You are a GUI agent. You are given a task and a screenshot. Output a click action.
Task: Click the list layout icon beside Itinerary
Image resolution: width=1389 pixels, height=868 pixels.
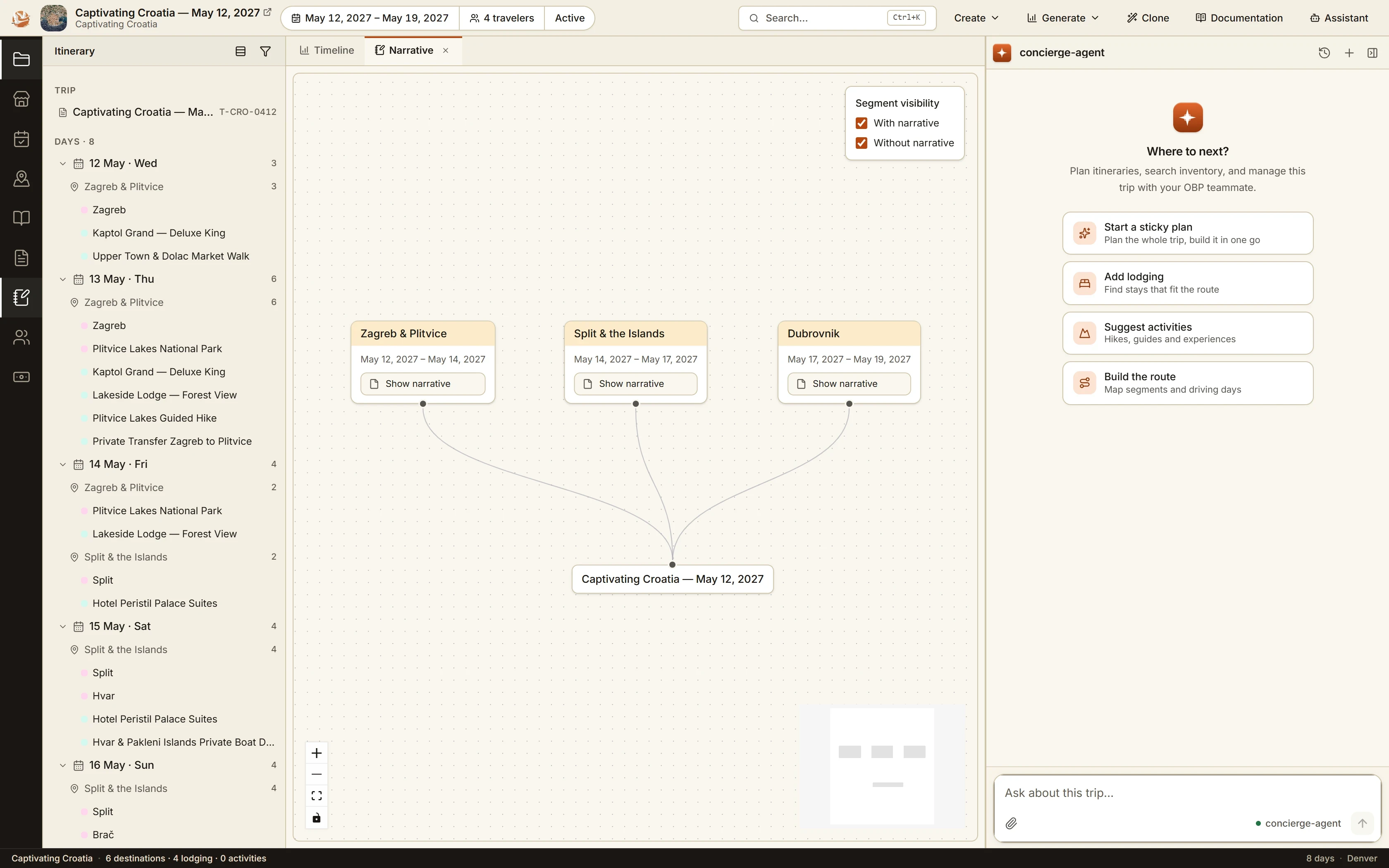coord(241,51)
